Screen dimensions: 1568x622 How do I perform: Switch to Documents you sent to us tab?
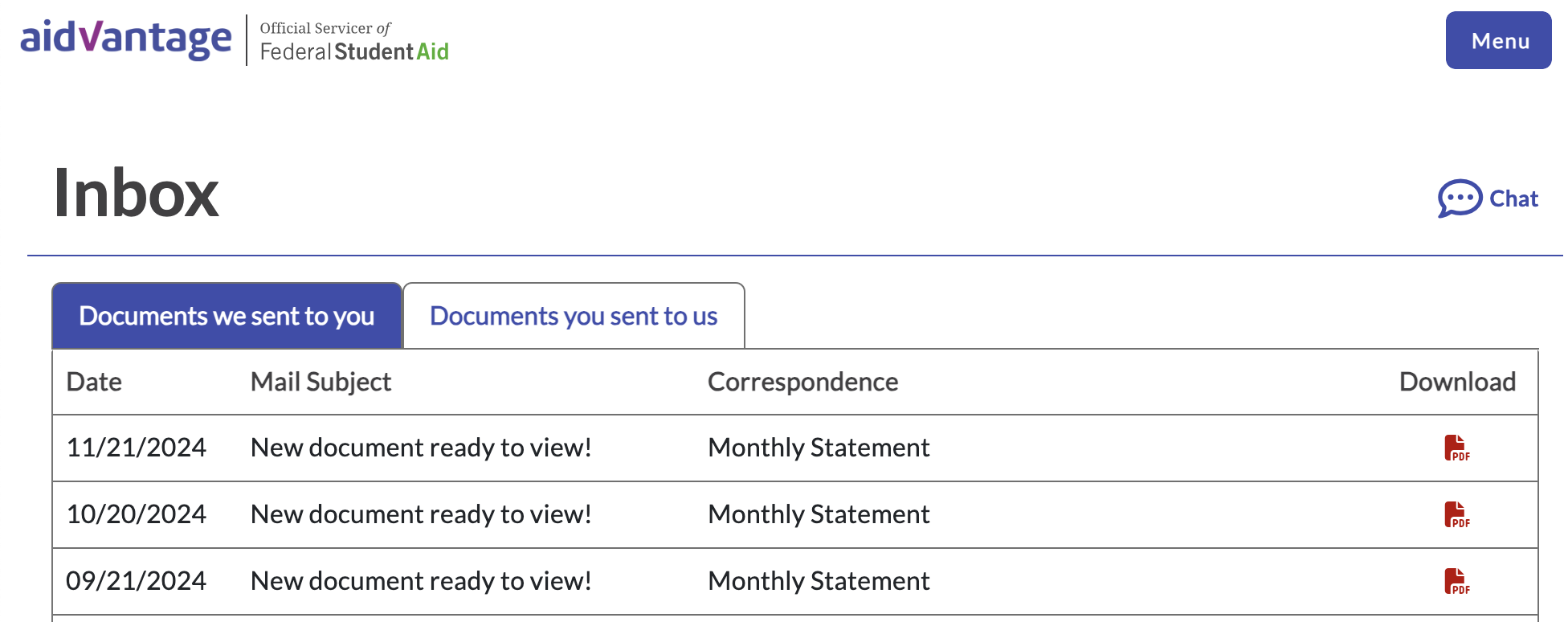click(x=574, y=316)
